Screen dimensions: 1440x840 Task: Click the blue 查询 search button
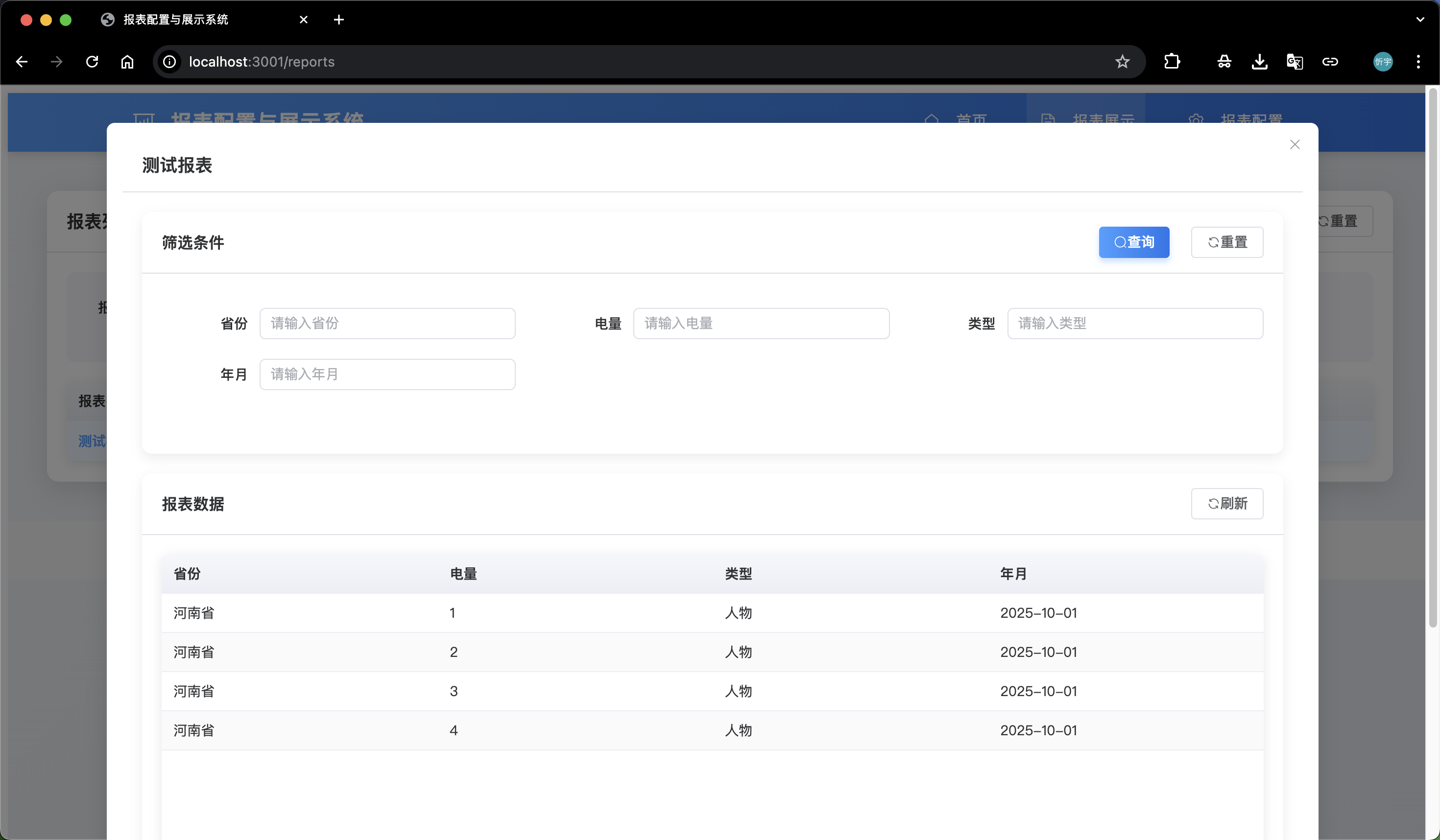1134,242
